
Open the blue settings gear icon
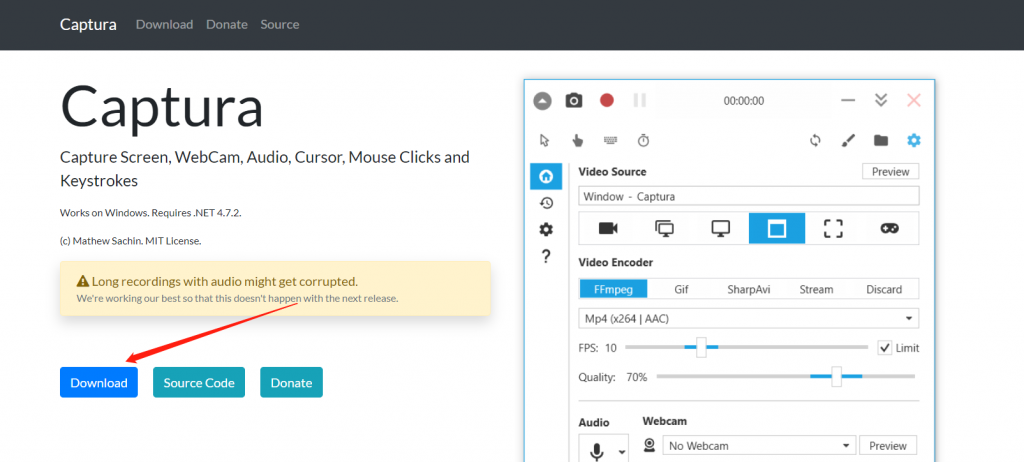click(914, 140)
